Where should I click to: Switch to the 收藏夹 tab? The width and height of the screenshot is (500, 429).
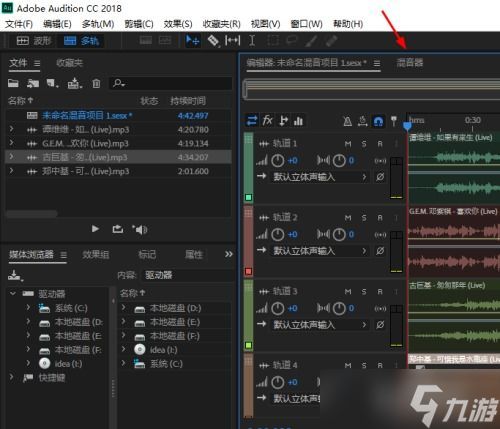(69, 63)
